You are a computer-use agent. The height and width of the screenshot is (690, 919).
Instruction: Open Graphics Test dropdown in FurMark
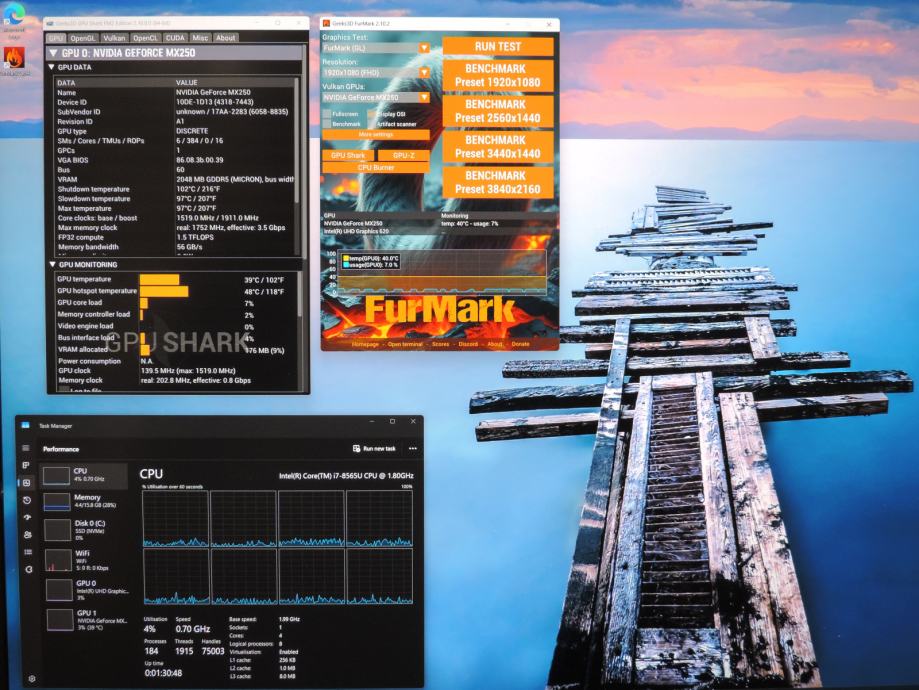376,47
